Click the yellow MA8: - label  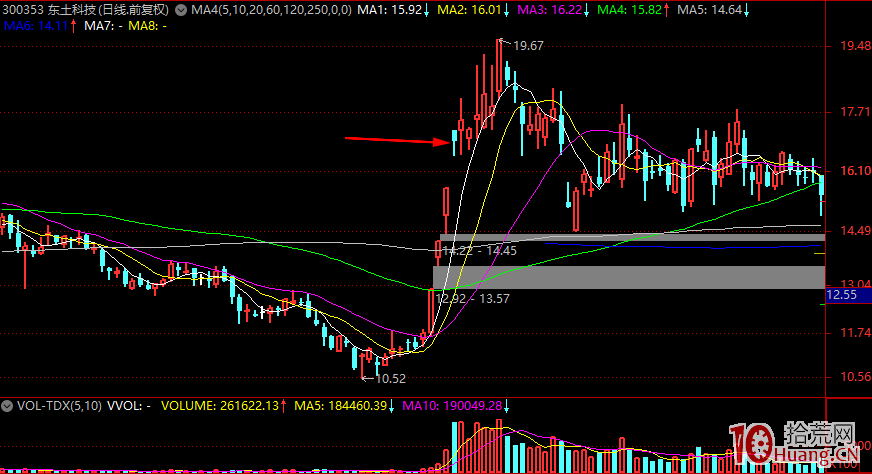coord(147,26)
